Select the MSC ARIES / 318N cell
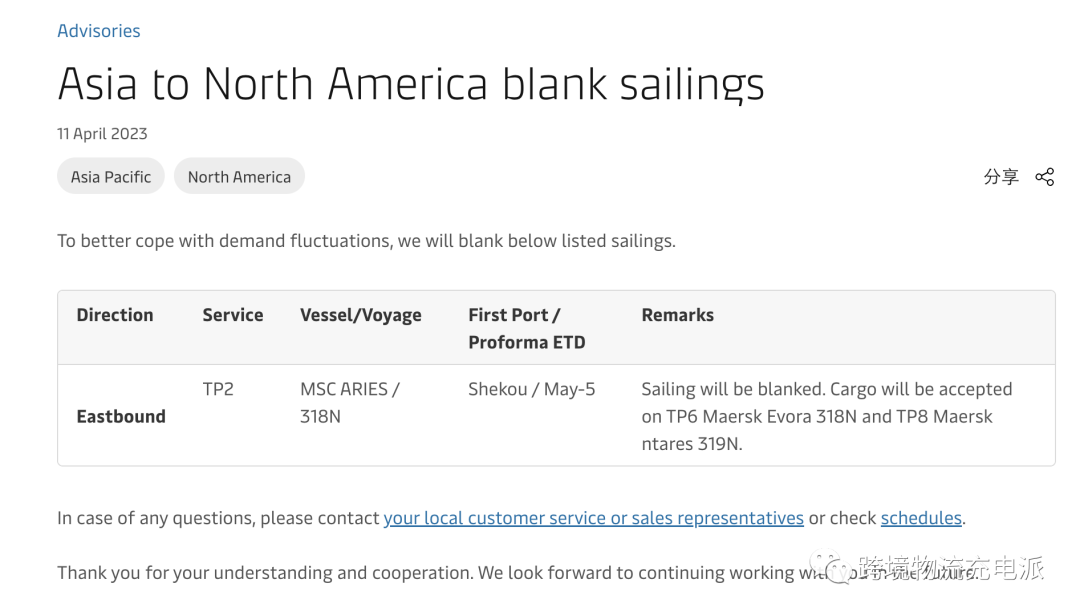 [x=350, y=403]
